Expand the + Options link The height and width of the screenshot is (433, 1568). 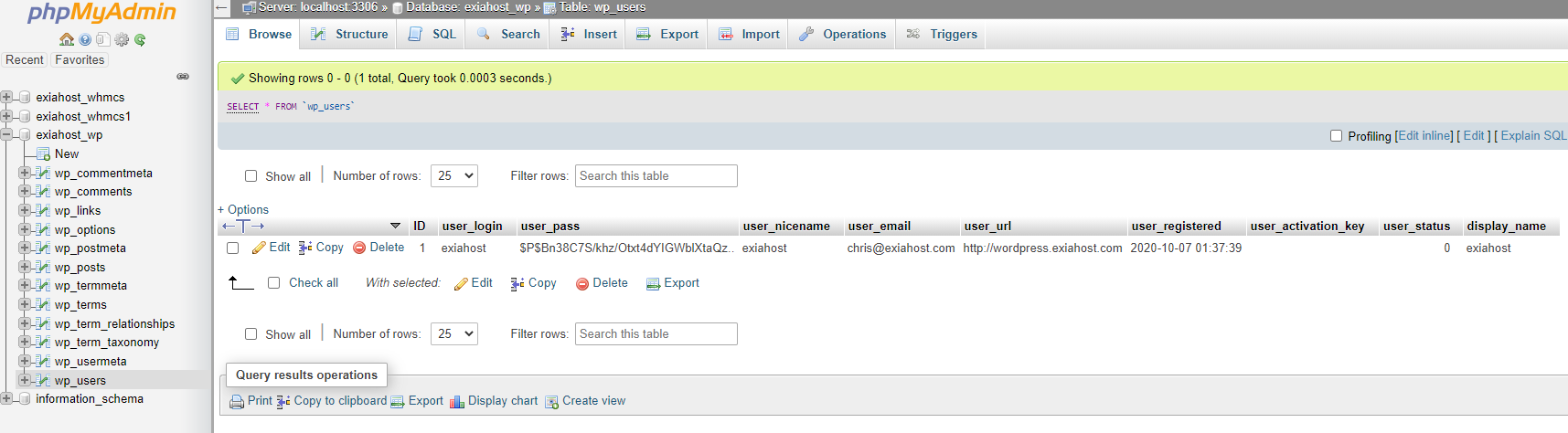click(243, 209)
